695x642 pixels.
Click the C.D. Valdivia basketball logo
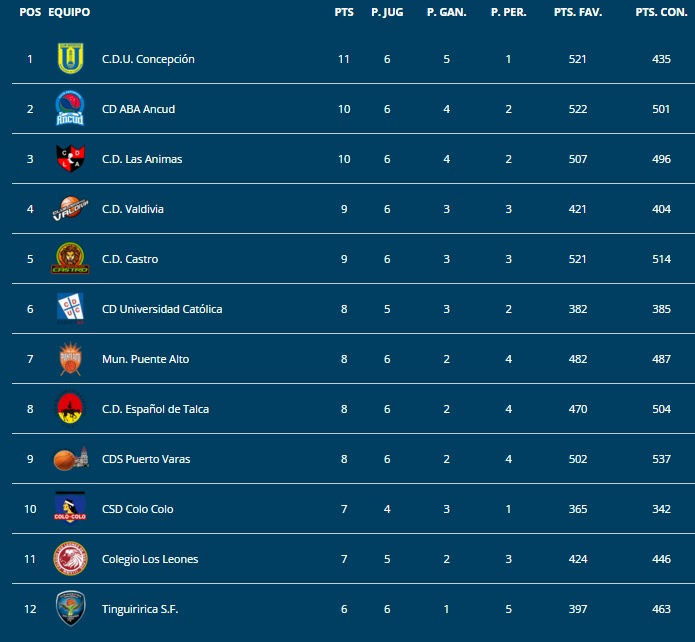tap(70, 209)
